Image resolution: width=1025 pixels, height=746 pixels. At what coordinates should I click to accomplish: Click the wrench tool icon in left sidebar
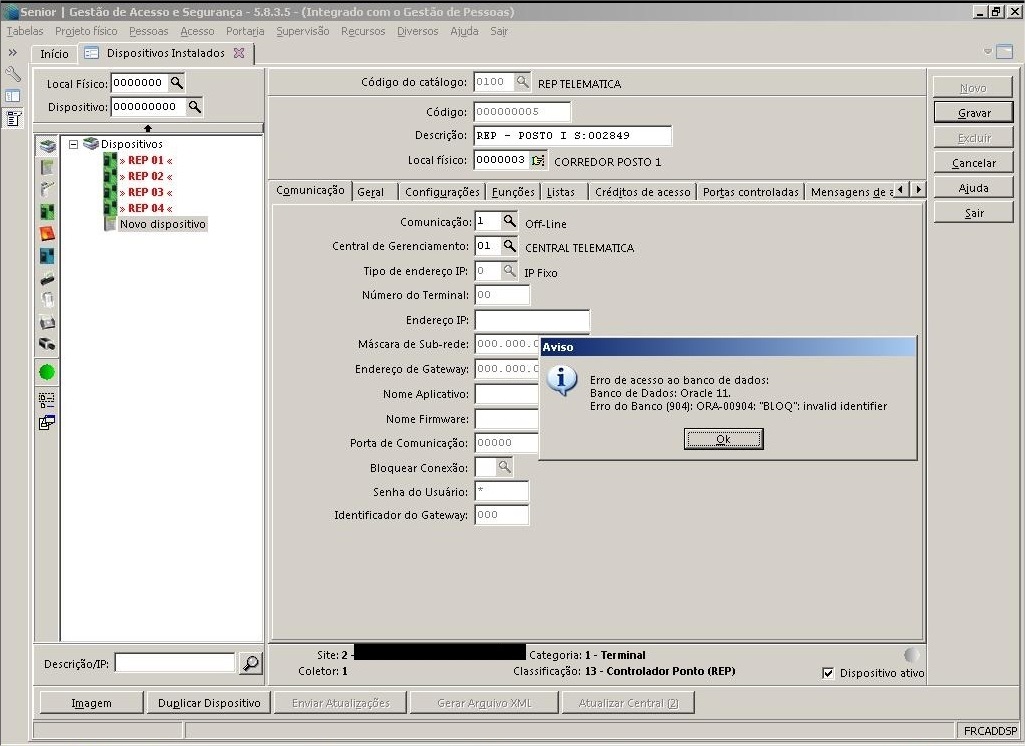click(13, 75)
